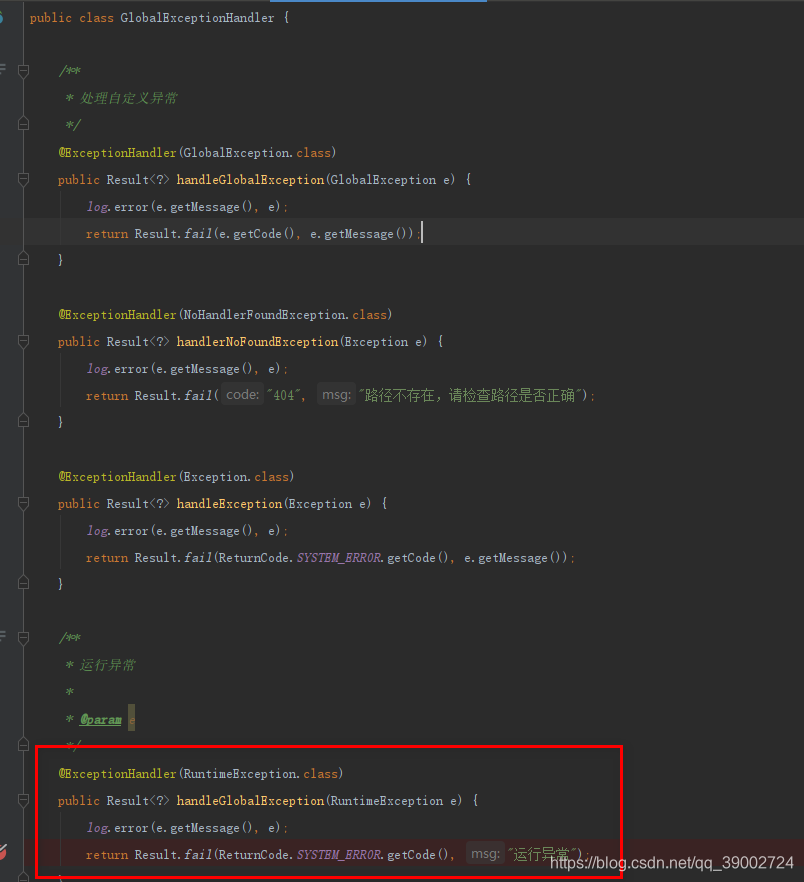Click the 'code:' inlay parameter hint
This screenshot has height=882, width=804.
[x=242, y=395]
